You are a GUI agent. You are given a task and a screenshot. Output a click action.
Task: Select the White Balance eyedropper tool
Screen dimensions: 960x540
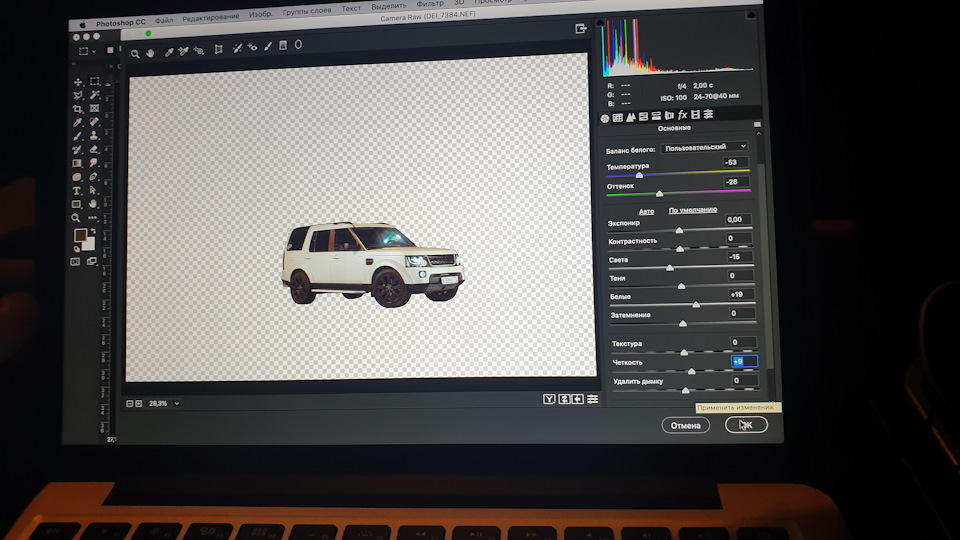[169, 53]
